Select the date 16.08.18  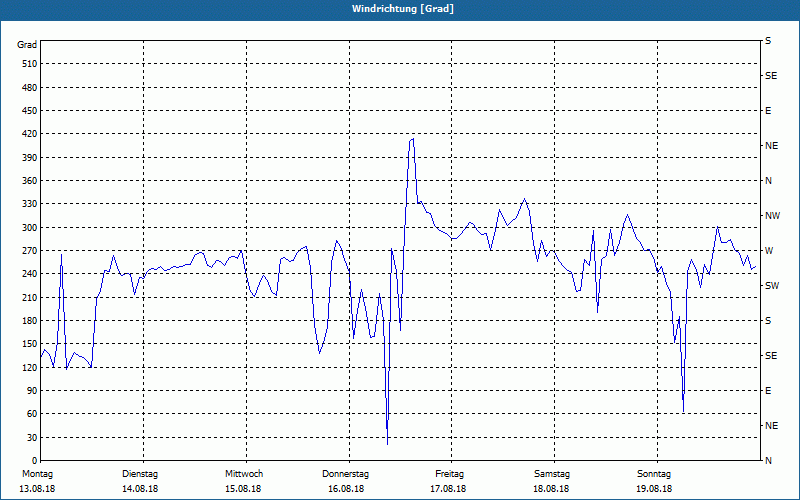[x=346, y=489]
